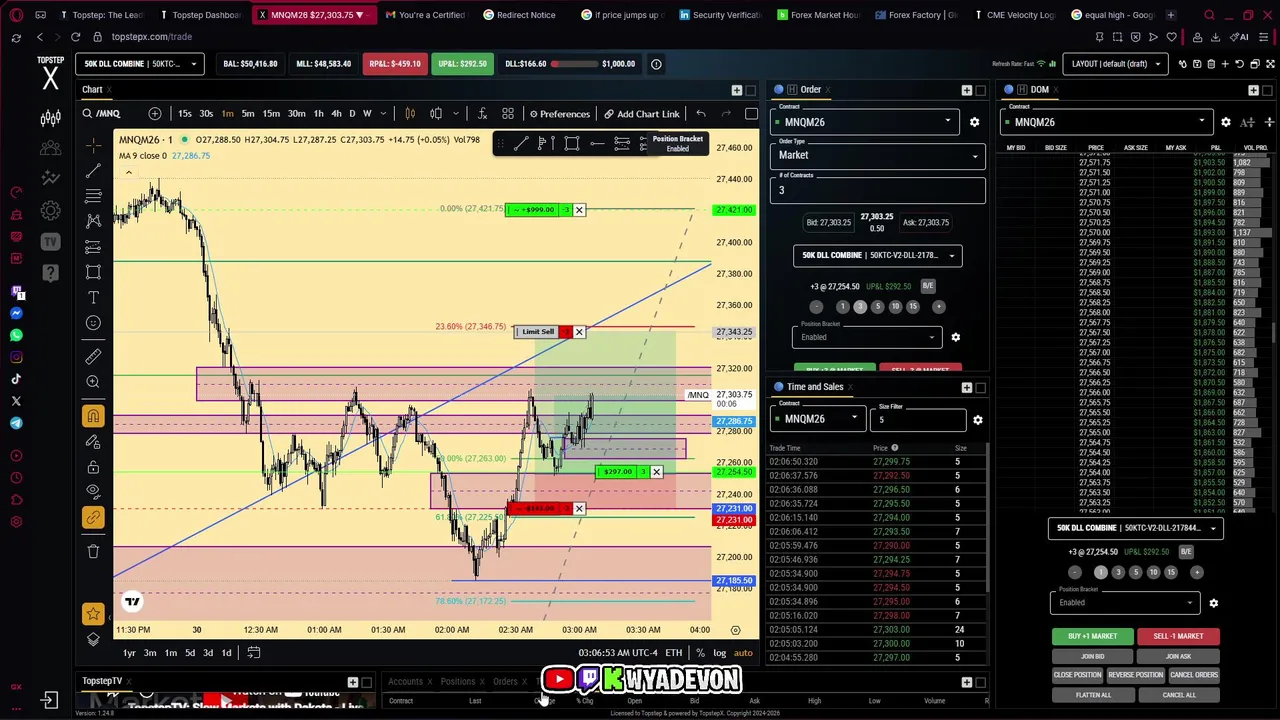
Task: Click the DLL info circle icon
Action: tap(656, 64)
